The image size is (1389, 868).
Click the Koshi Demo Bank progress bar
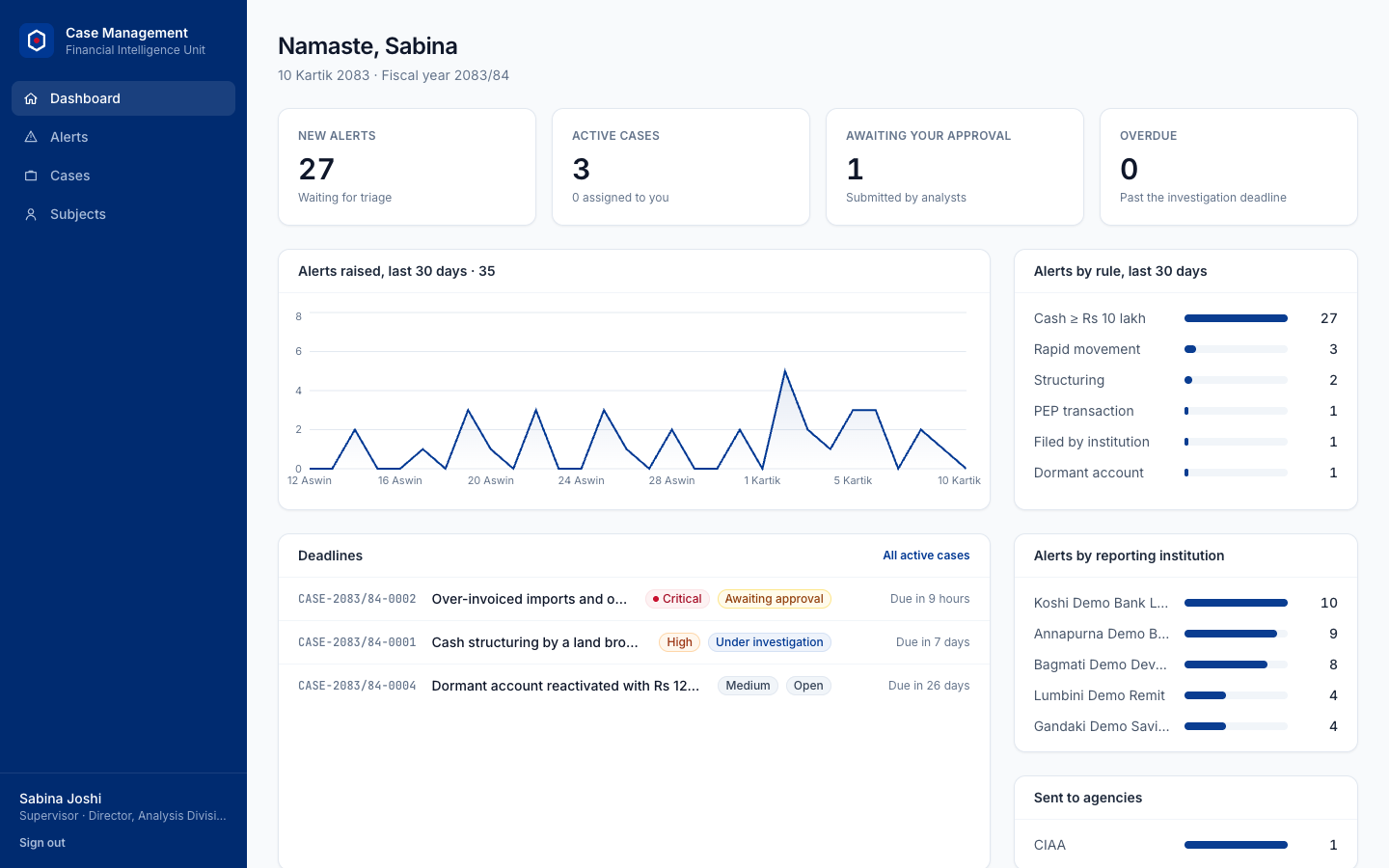(1236, 603)
